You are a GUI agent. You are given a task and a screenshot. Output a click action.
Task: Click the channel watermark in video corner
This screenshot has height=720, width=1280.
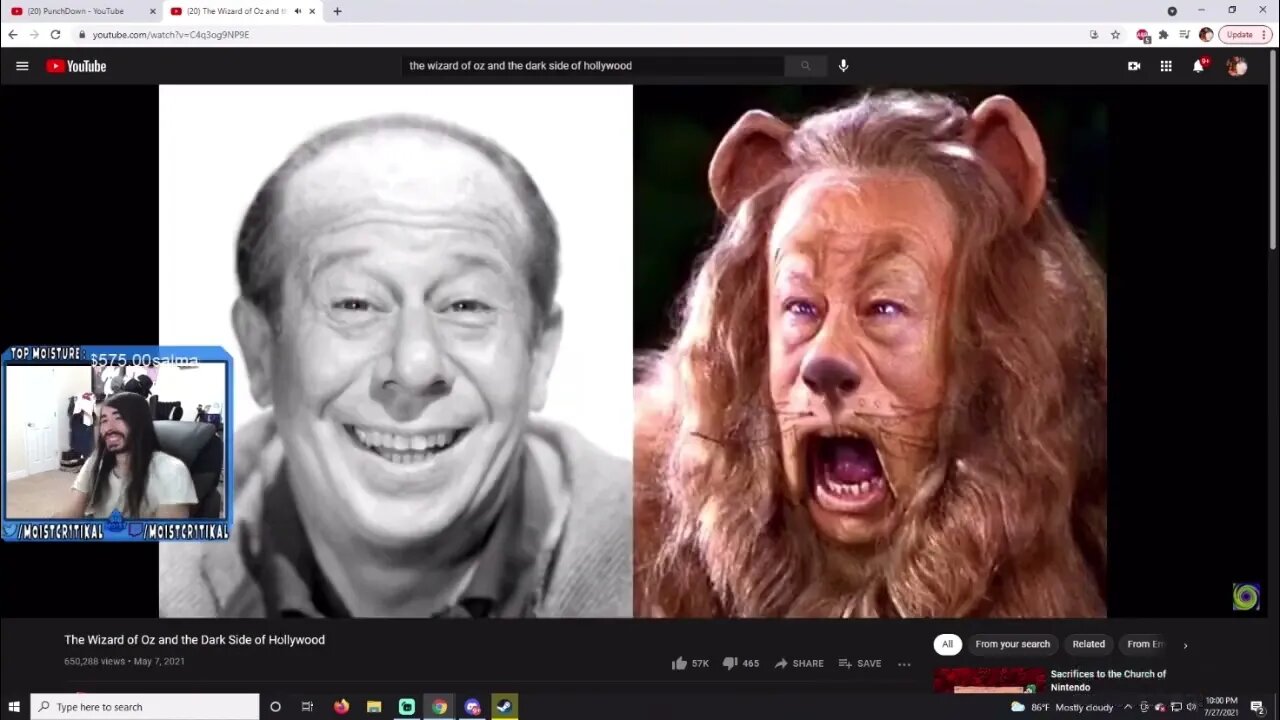(1246, 597)
